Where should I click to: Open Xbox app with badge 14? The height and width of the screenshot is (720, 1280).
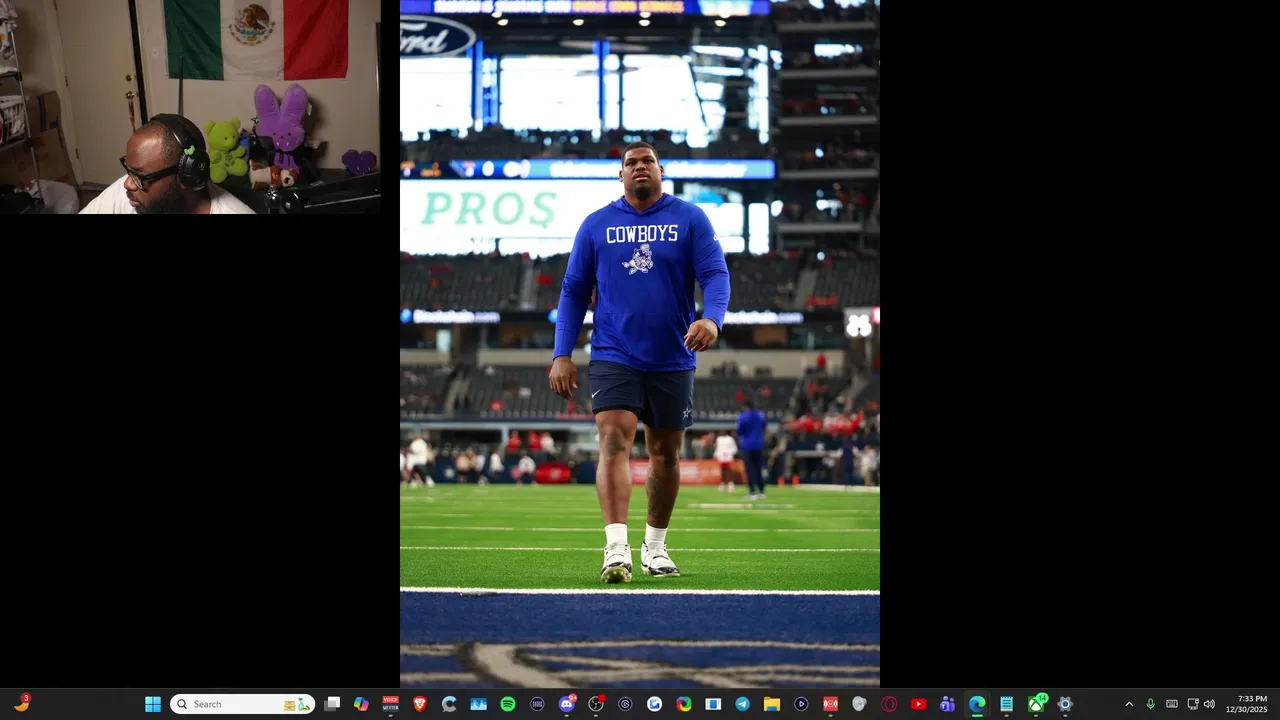pos(1036,704)
